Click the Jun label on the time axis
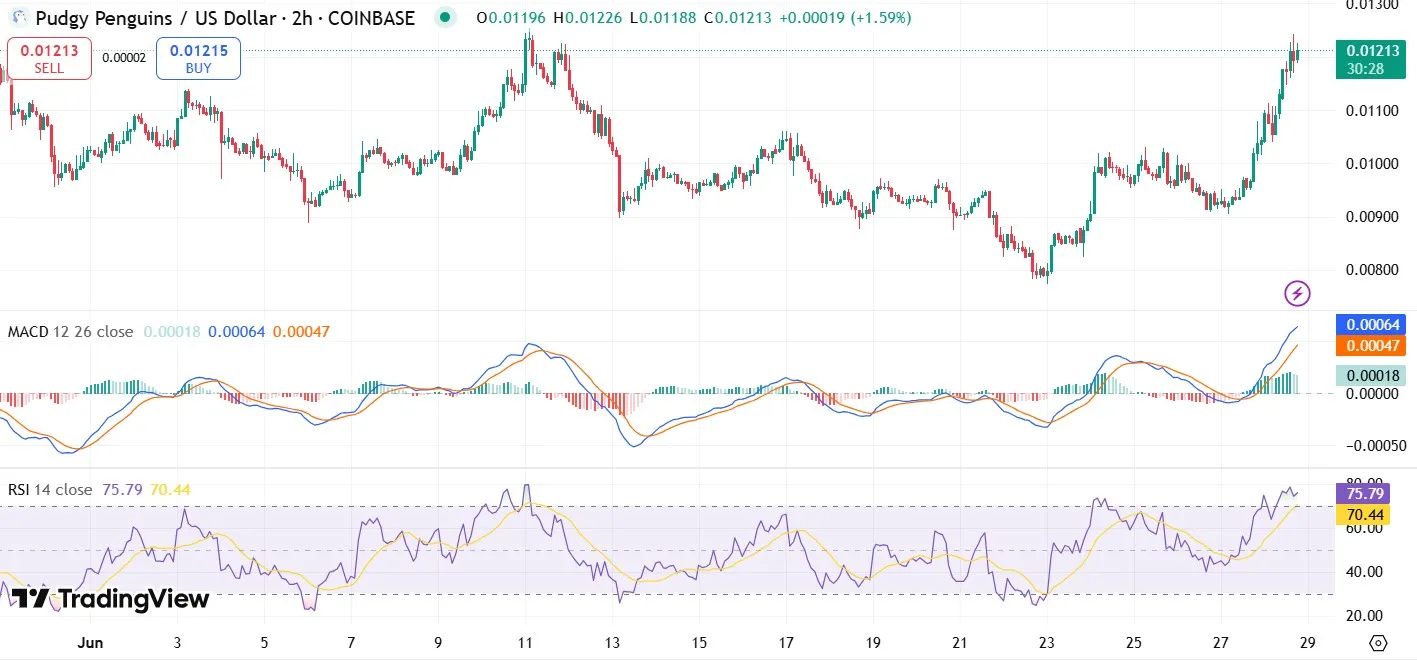Screen dimensions: 1417x660 90,644
